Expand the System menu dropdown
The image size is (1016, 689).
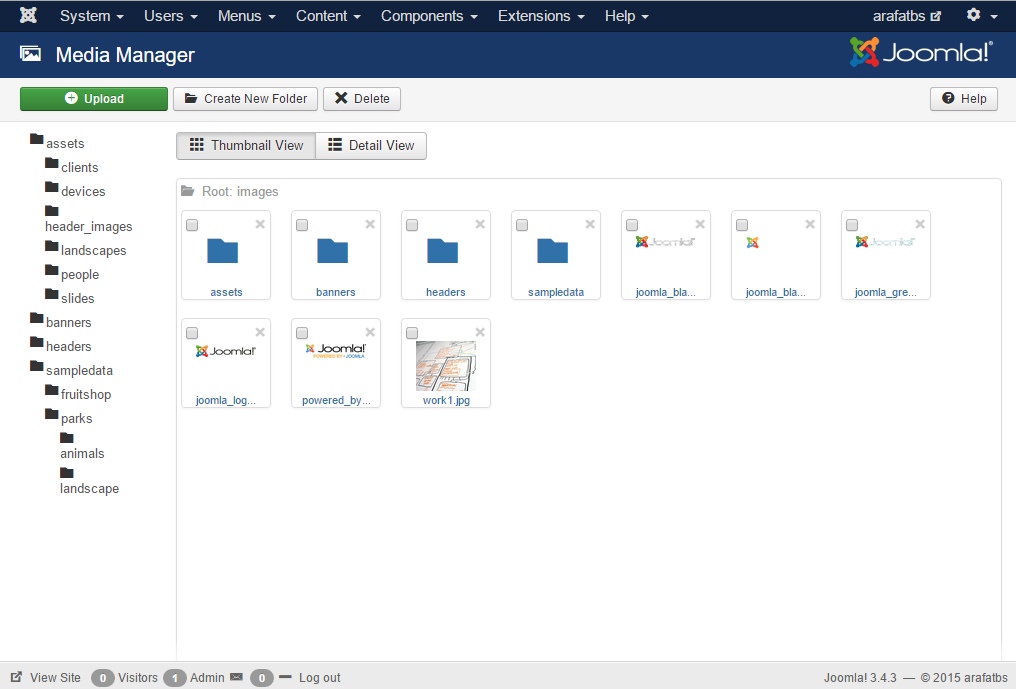coord(92,16)
